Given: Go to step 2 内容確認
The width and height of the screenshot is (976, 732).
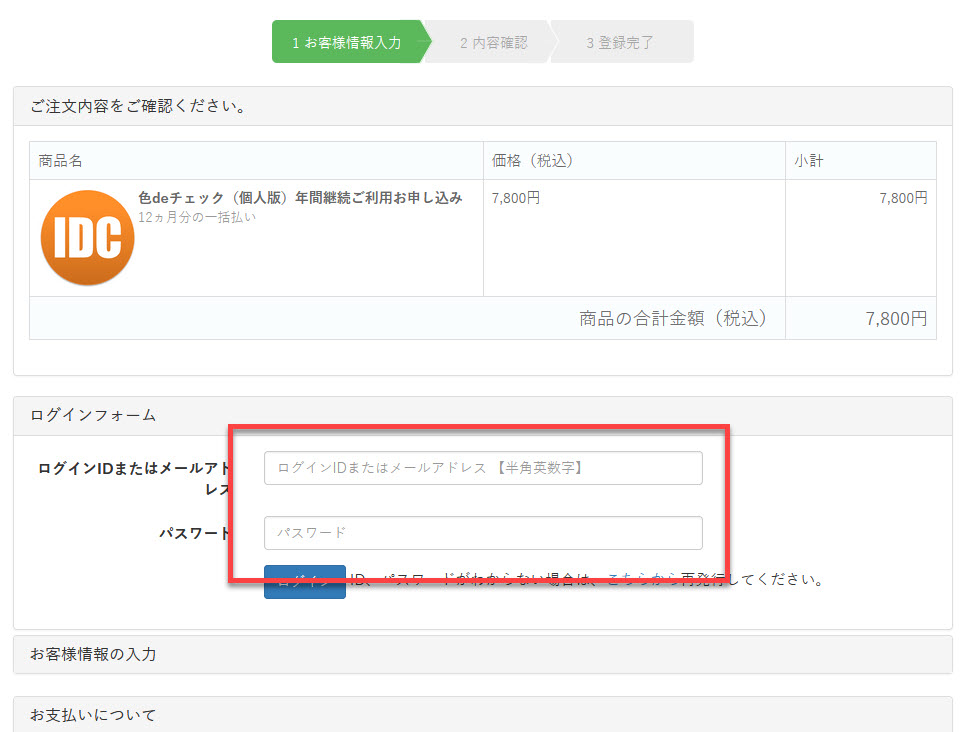Looking at the screenshot, I should [492, 43].
